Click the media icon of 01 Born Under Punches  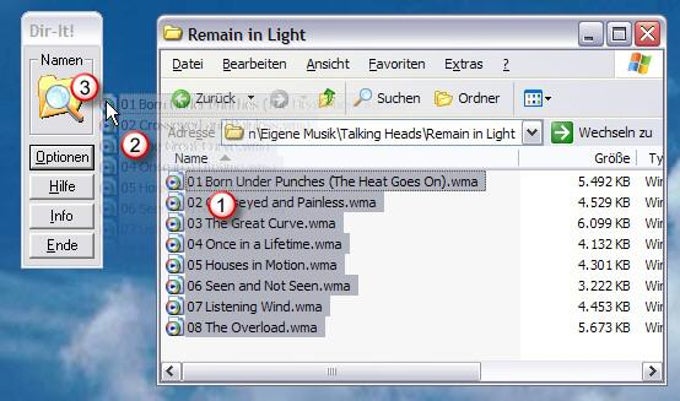174,182
